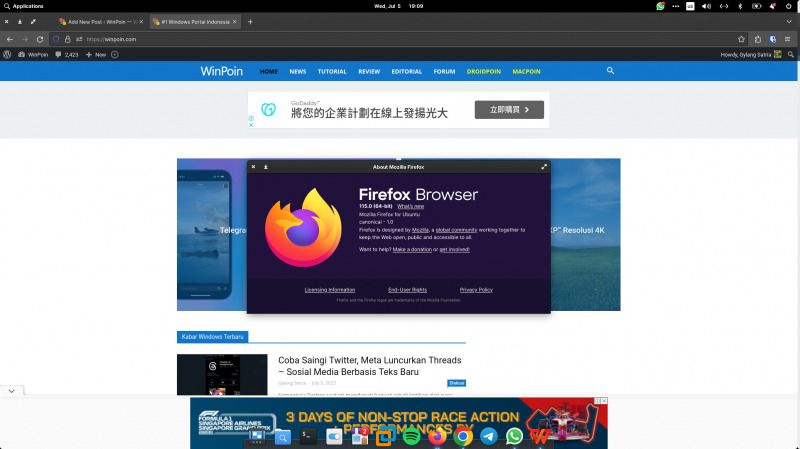Open REVIEW section
This screenshot has width=800, height=449.
pos(369,71)
